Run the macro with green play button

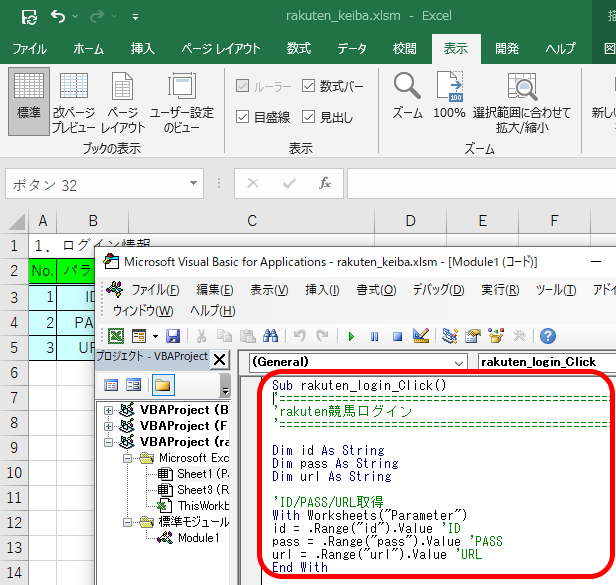(x=351, y=336)
